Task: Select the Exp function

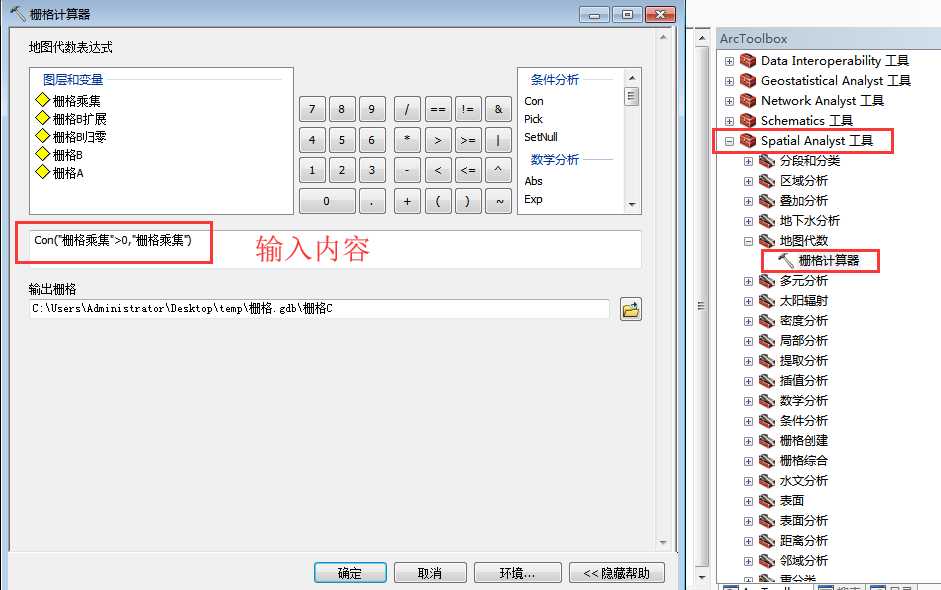Action: click(533, 199)
